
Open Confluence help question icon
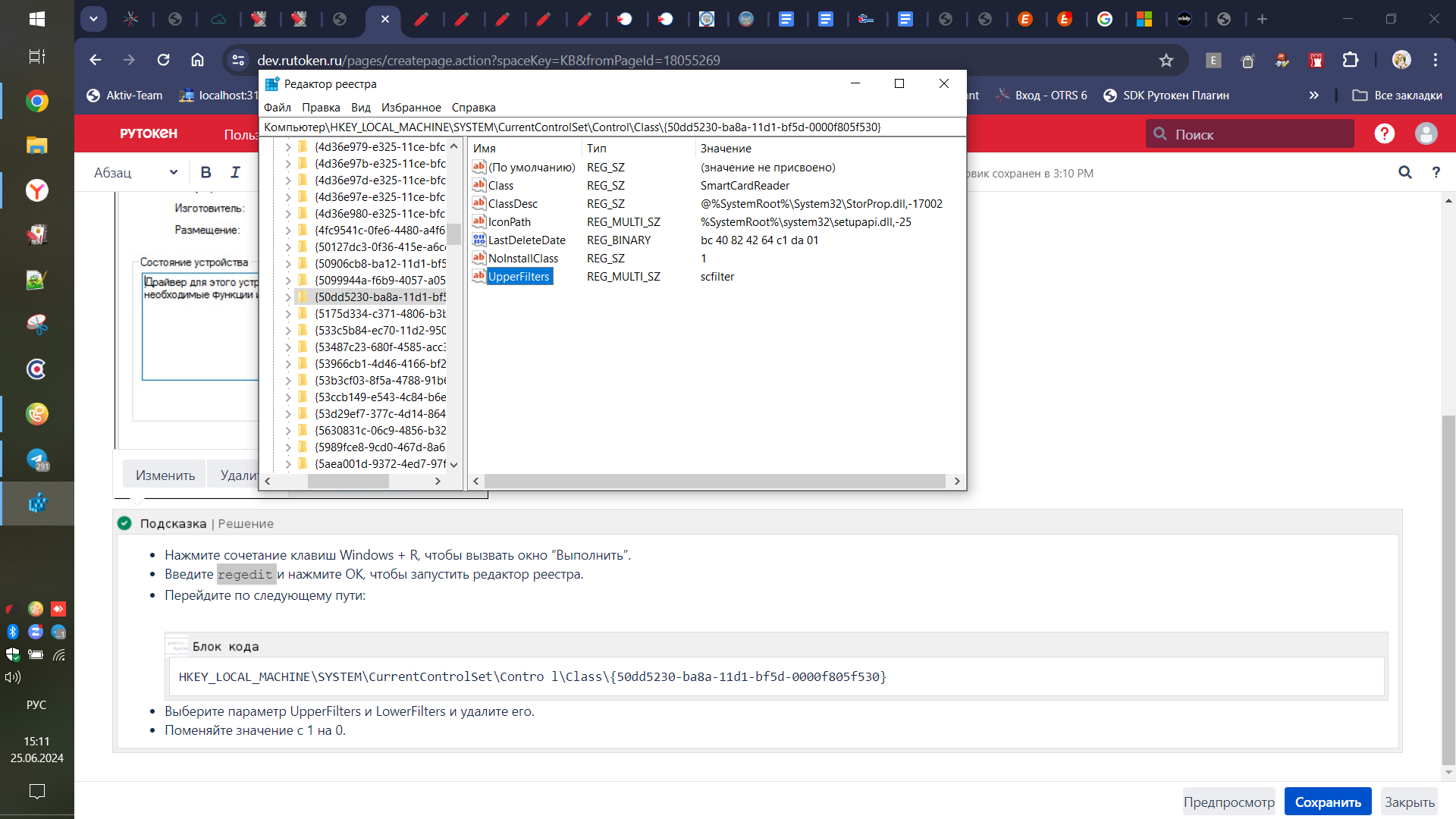[x=1384, y=133]
